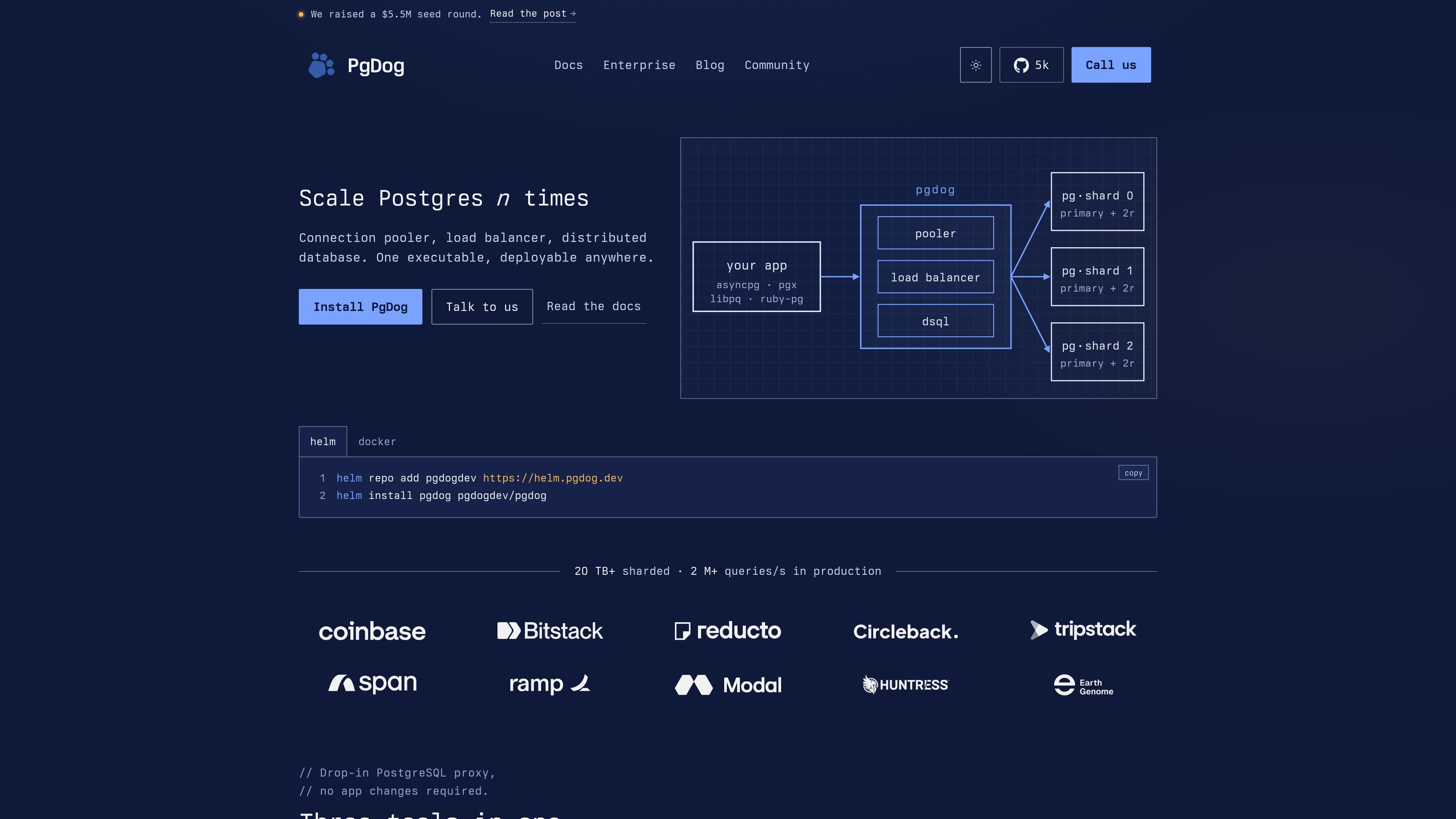Click the tripstack logo

click(1083, 630)
